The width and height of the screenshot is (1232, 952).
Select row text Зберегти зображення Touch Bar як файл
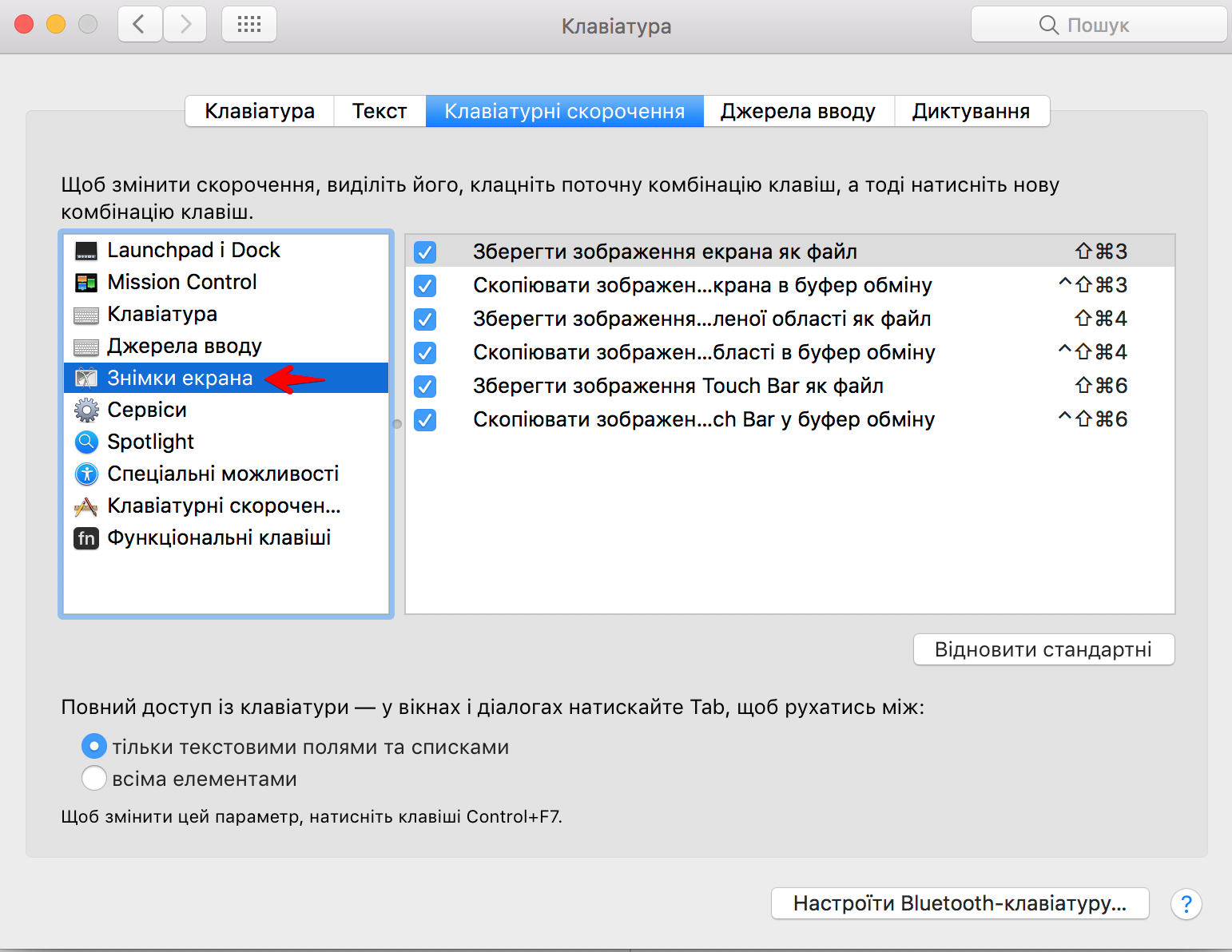pos(678,386)
